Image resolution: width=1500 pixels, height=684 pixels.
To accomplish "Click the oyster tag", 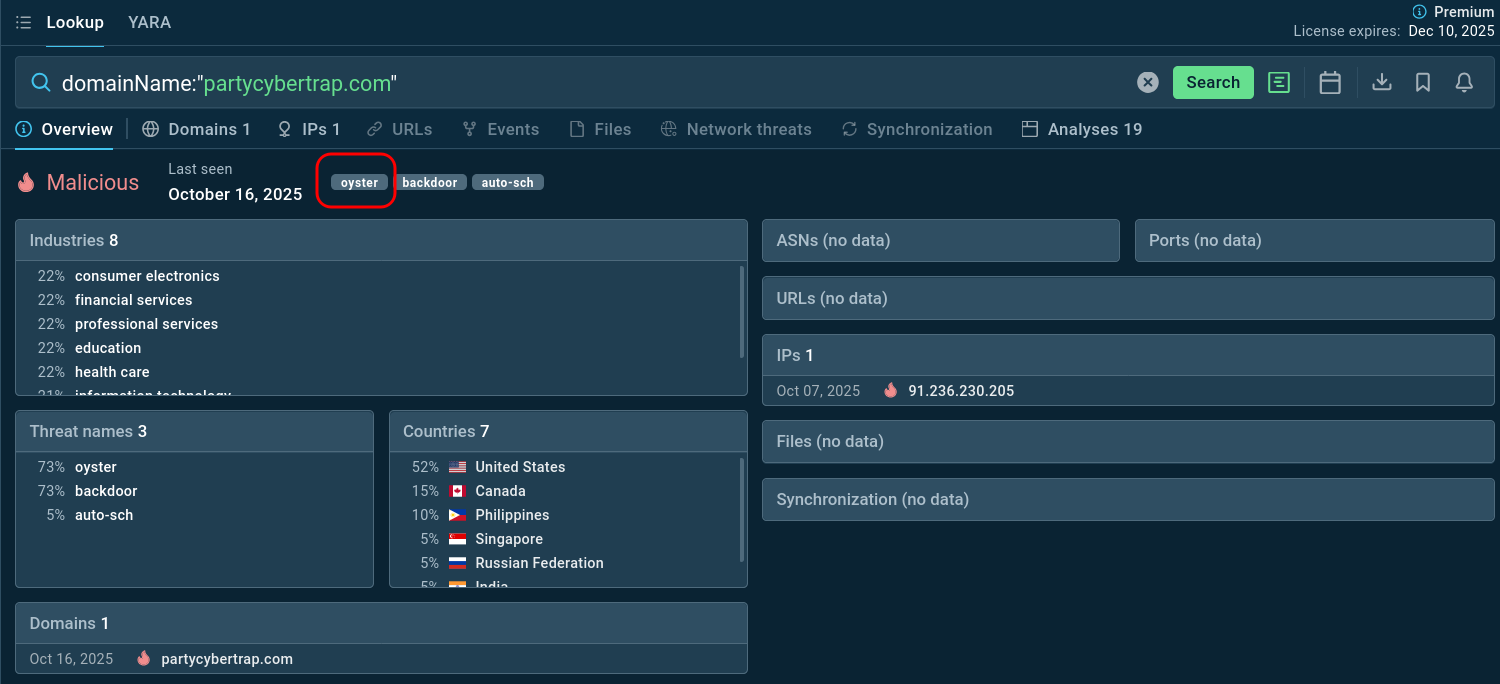I will tap(359, 183).
